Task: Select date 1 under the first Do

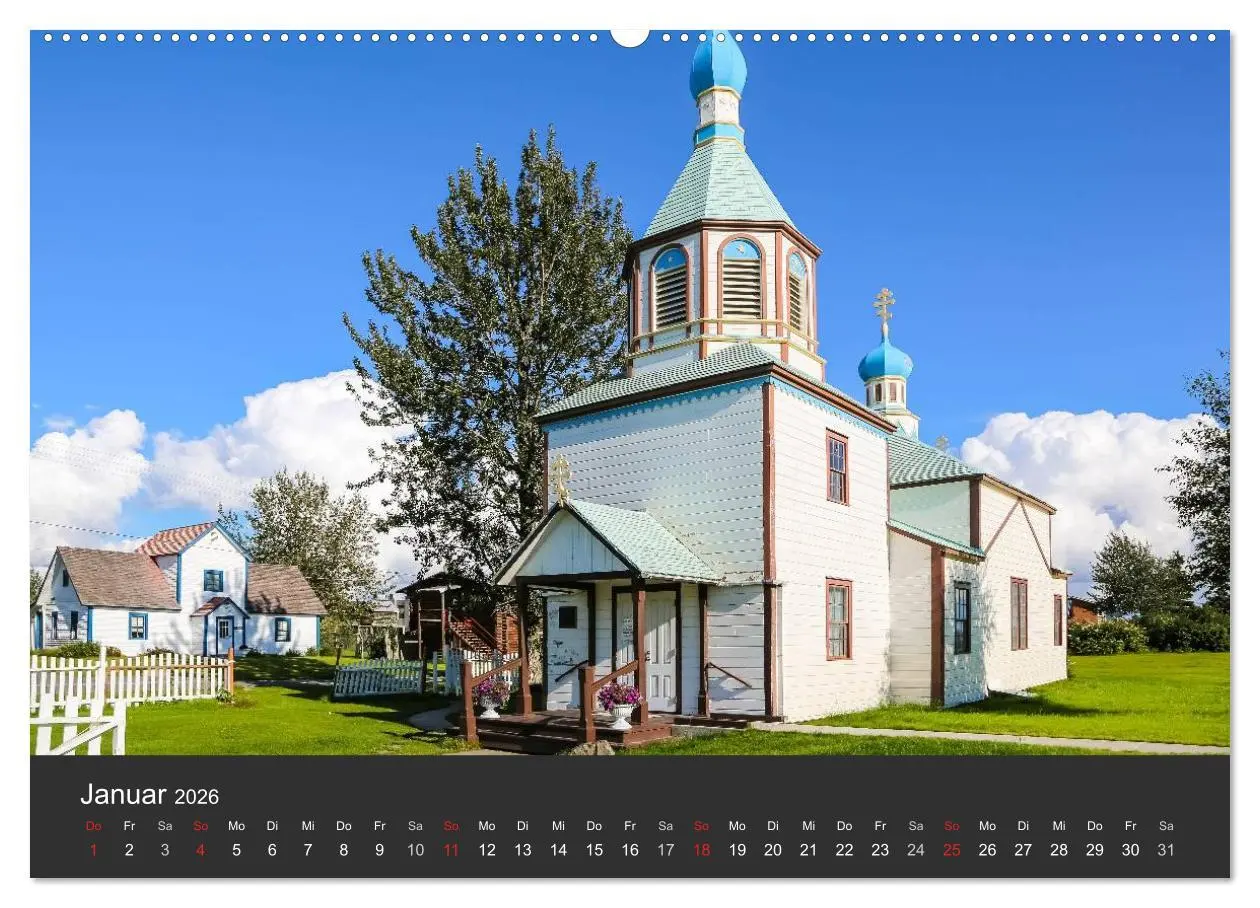Action: (93, 850)
